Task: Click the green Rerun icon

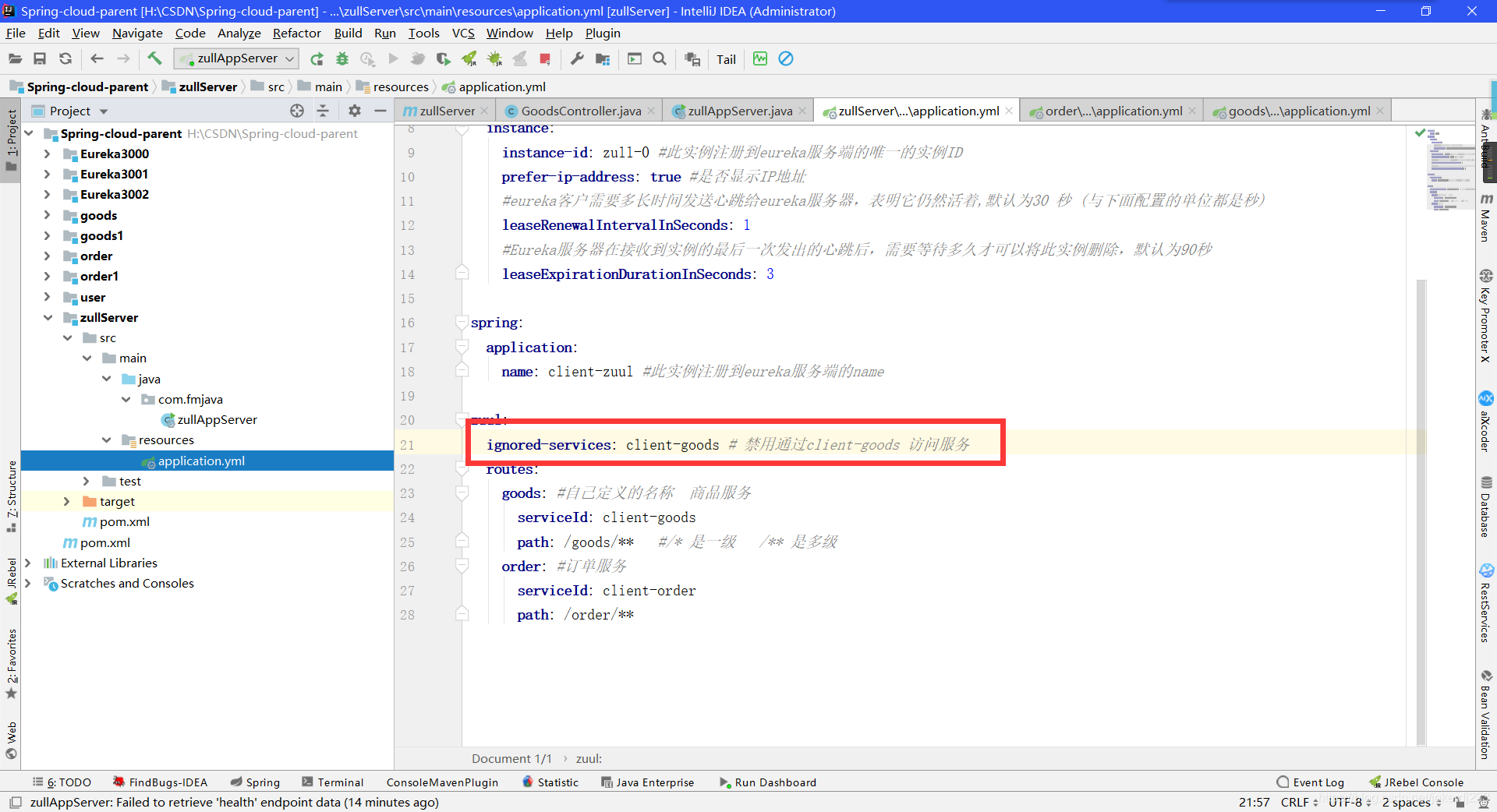Action: tap(317, 58)
